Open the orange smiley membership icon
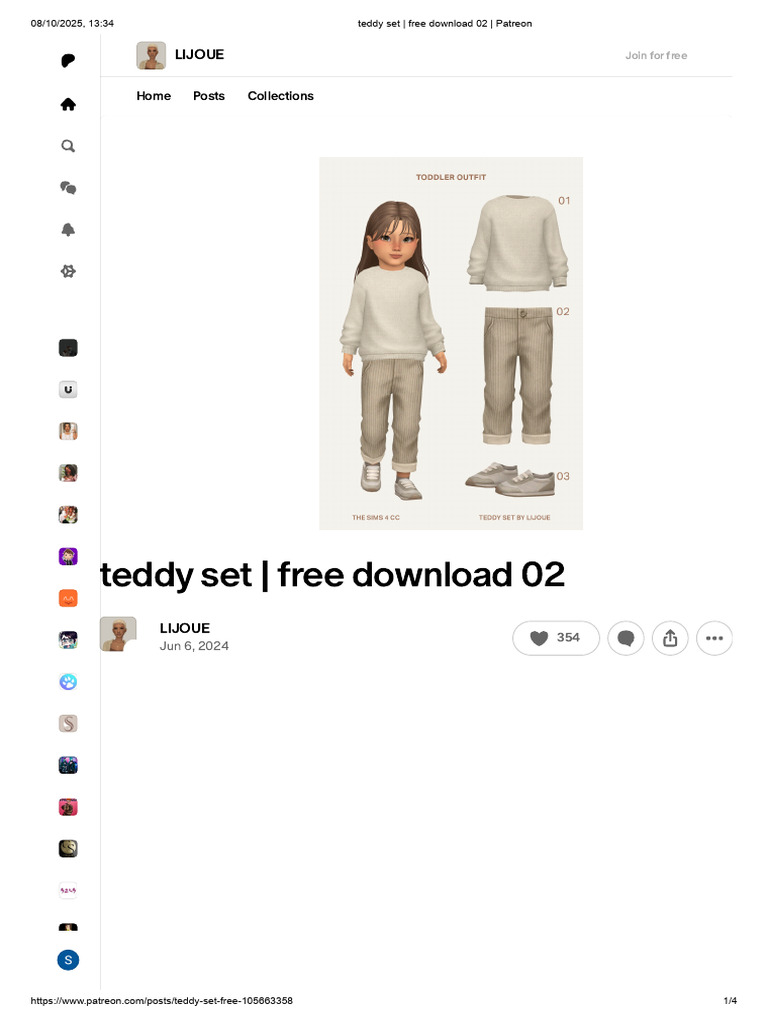The image size is (768, 1024). [68, 598]
